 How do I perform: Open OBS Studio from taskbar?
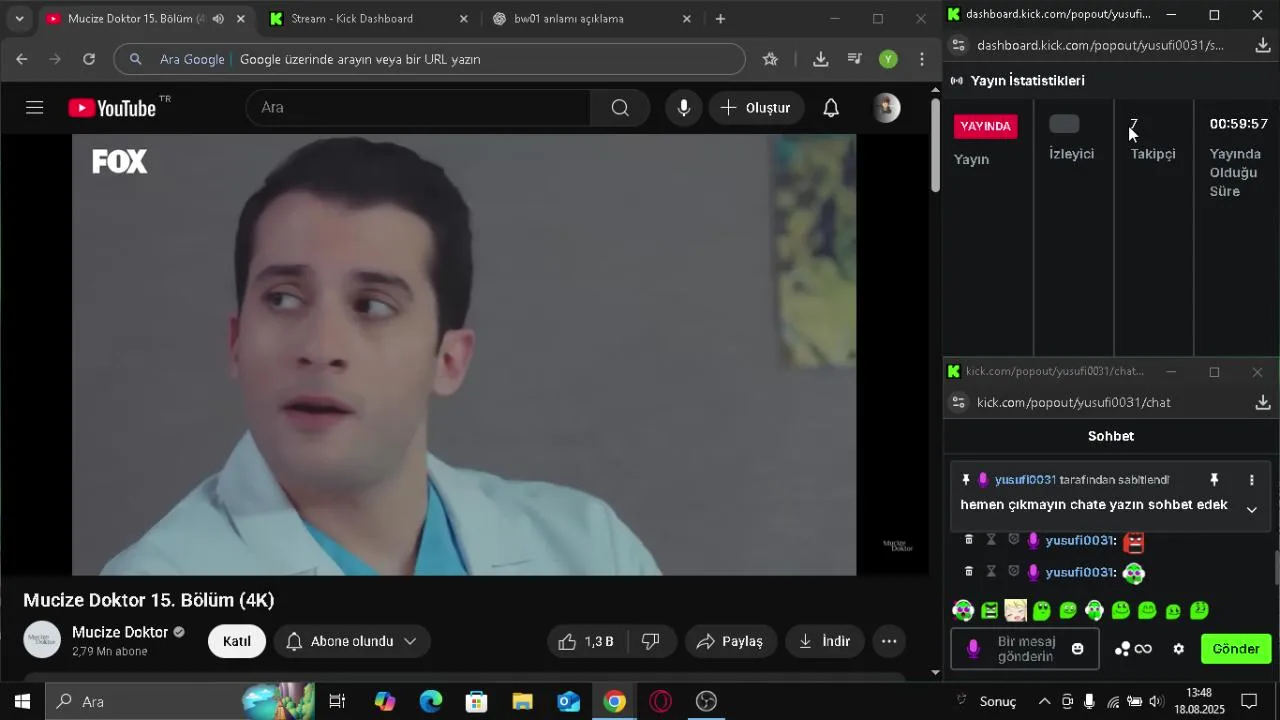coord(707,701)
